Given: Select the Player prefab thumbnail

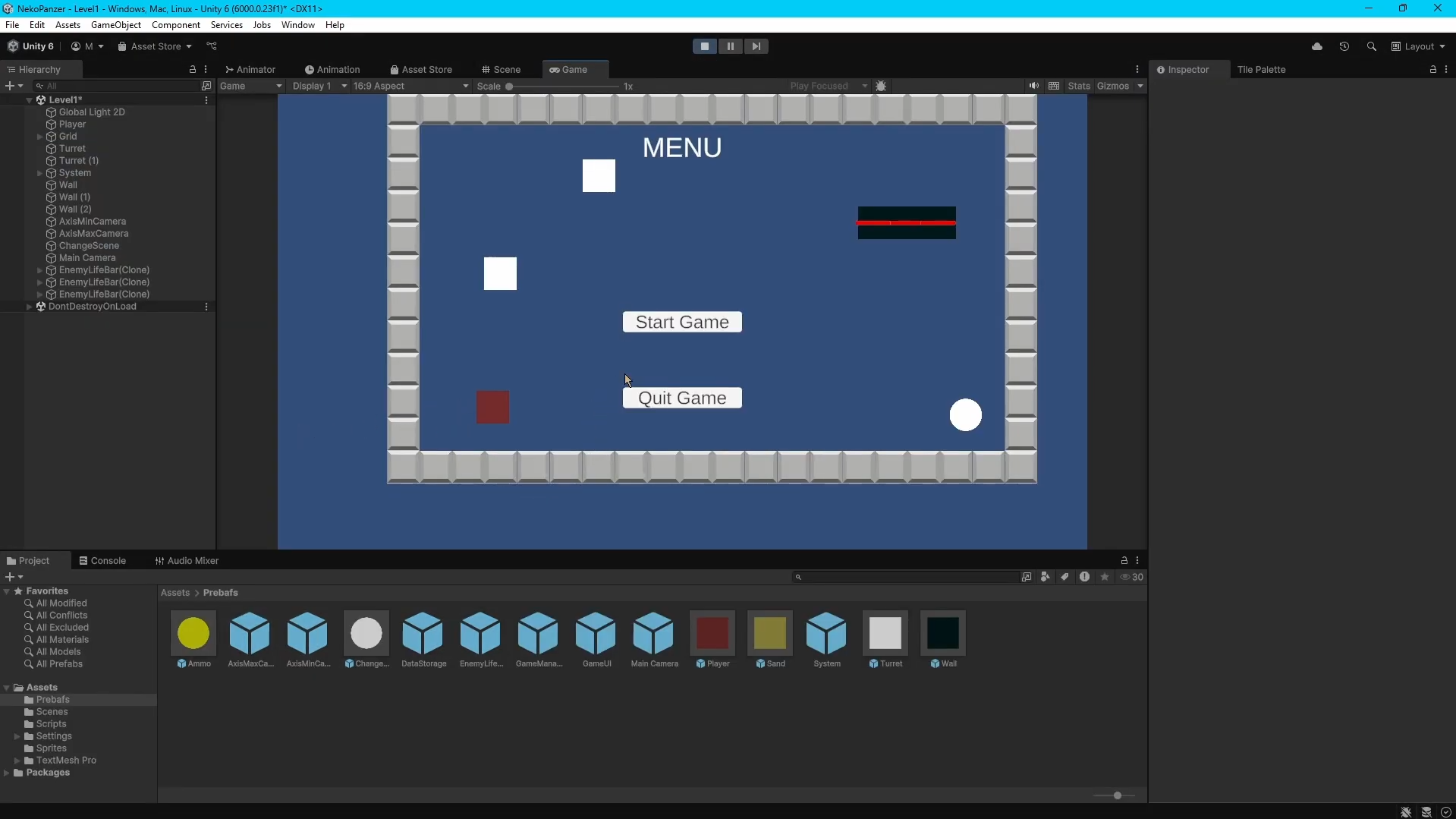Looking at the screenshot, I should (x=712, y=633).
